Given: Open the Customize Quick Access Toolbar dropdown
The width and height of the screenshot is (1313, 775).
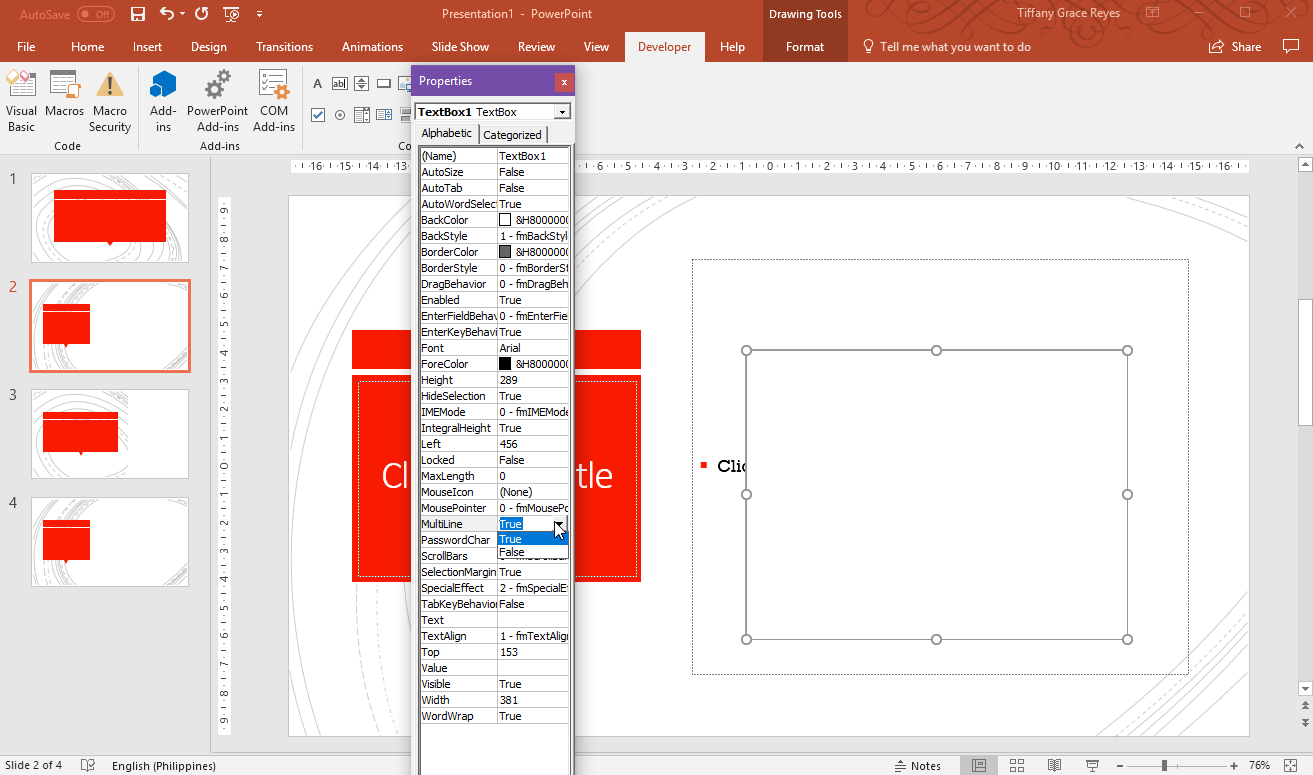Looking at the screenshot, I should [x=260, y=14].
